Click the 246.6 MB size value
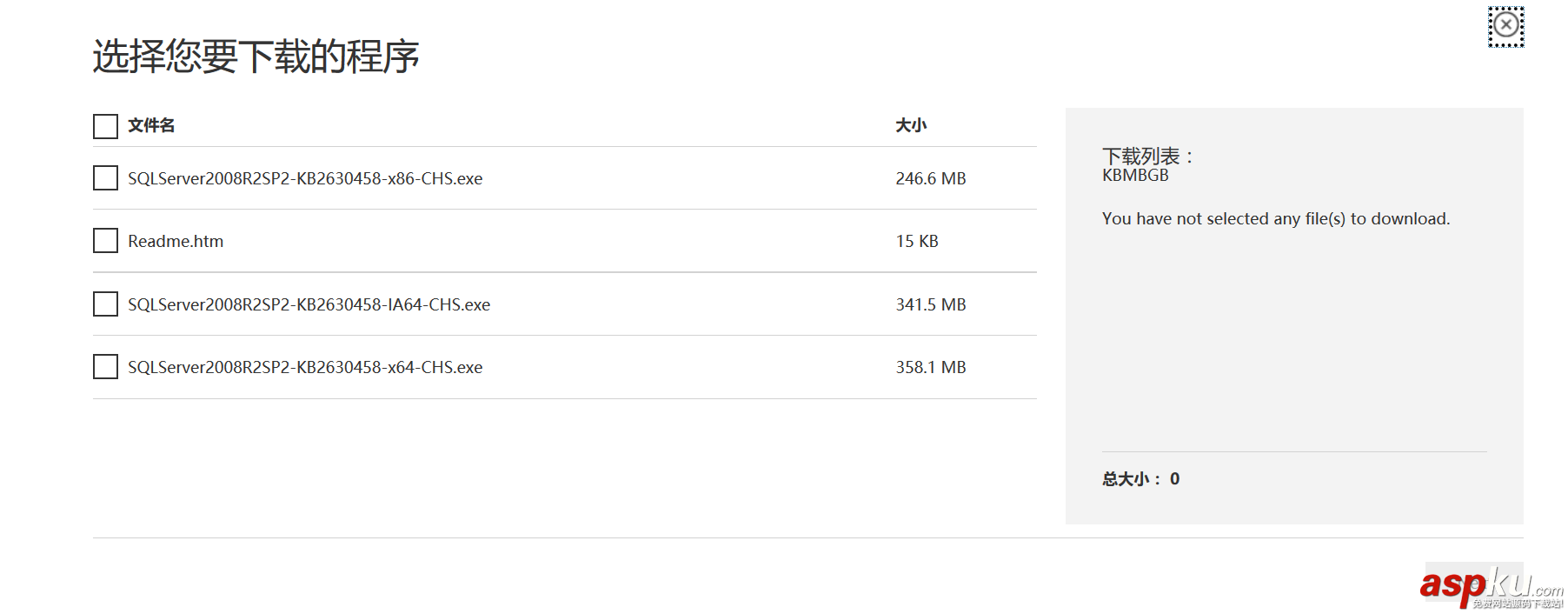Viewport: 1568px width, 614px height. tap(930, 178)
